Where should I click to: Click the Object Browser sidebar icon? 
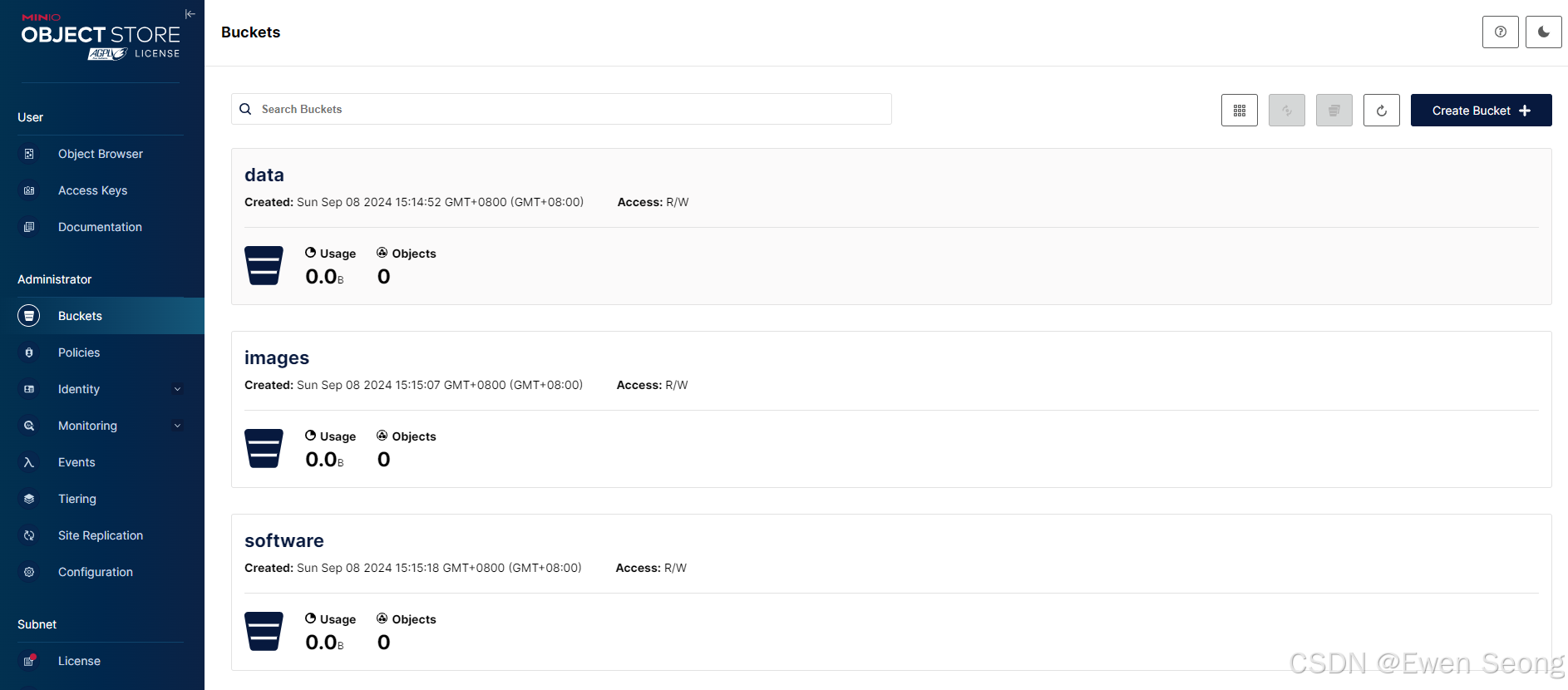tap(29, 154)
